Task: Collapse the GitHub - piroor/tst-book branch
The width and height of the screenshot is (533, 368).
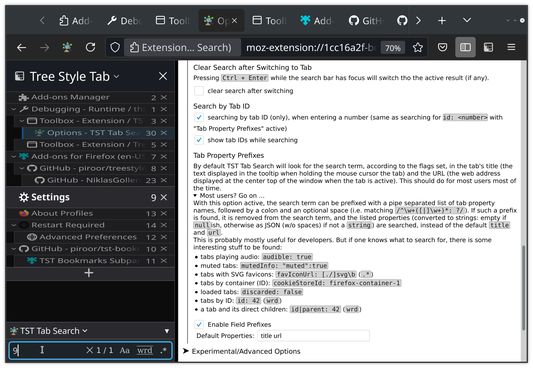Action: pos(14,249)
